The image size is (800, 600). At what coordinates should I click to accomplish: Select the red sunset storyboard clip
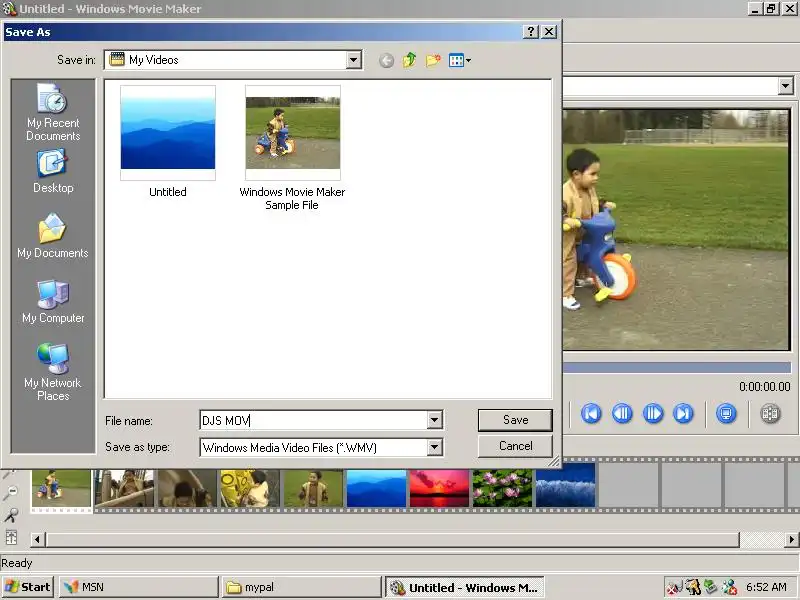(439, 488)
